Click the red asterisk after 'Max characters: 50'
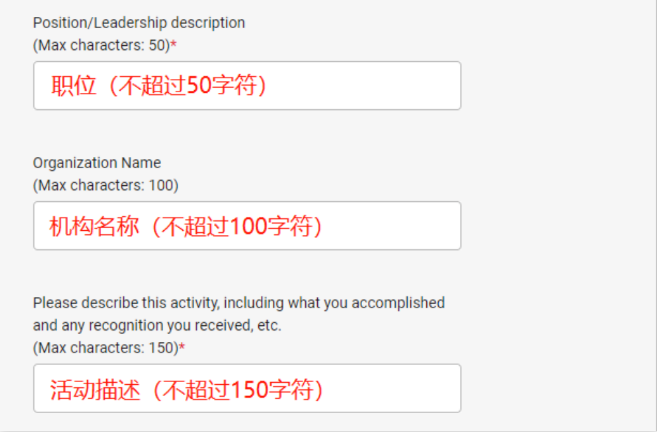Viewport: 657px width, 432px height. (173, 44)
